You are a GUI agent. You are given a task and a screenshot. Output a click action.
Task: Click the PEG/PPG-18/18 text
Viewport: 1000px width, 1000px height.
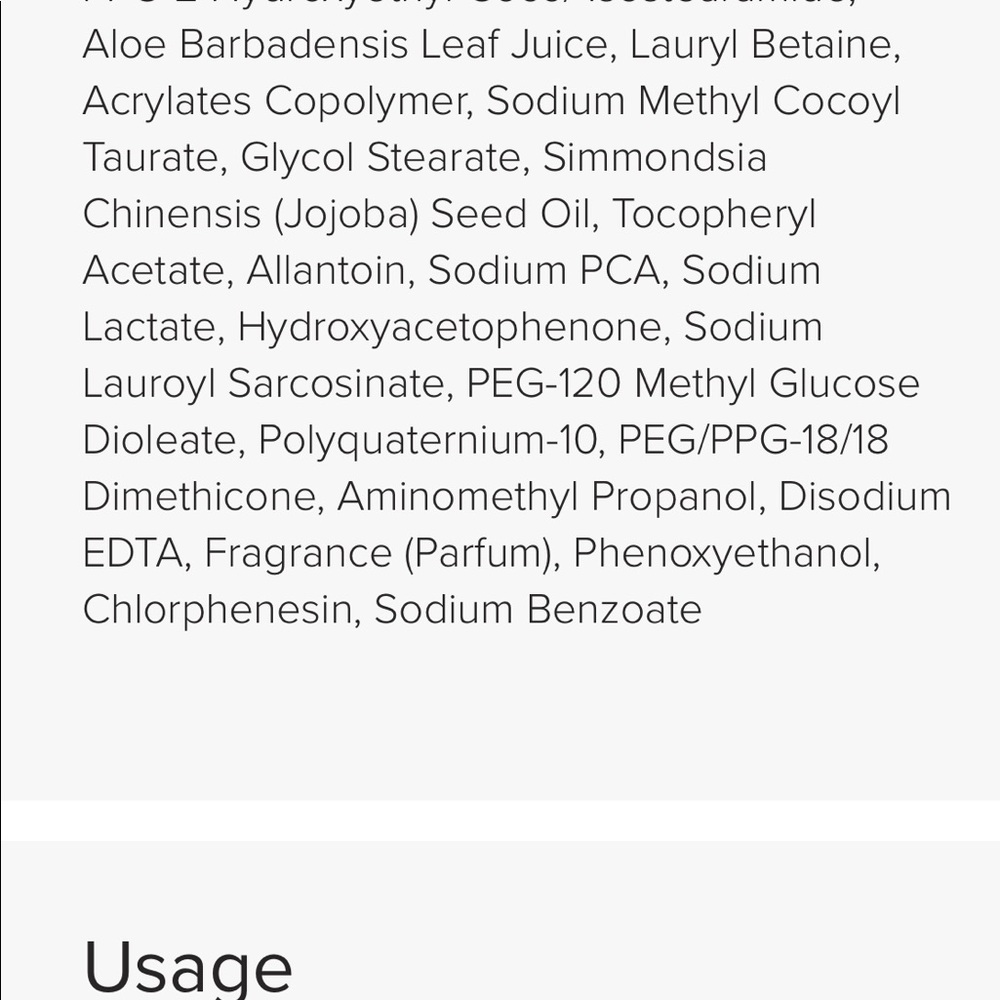click(x=753, y=440)
